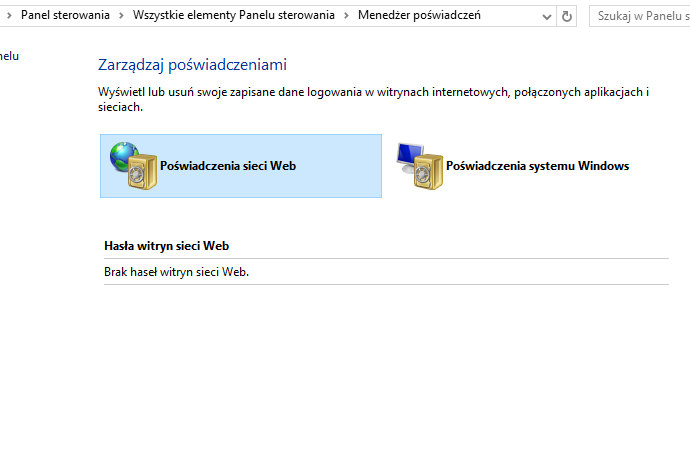Expand chevron after Panel sterowania breadcrumb
Image resolution: width=690 pixels, height=459 pixels.
click(x=121, y=16)
